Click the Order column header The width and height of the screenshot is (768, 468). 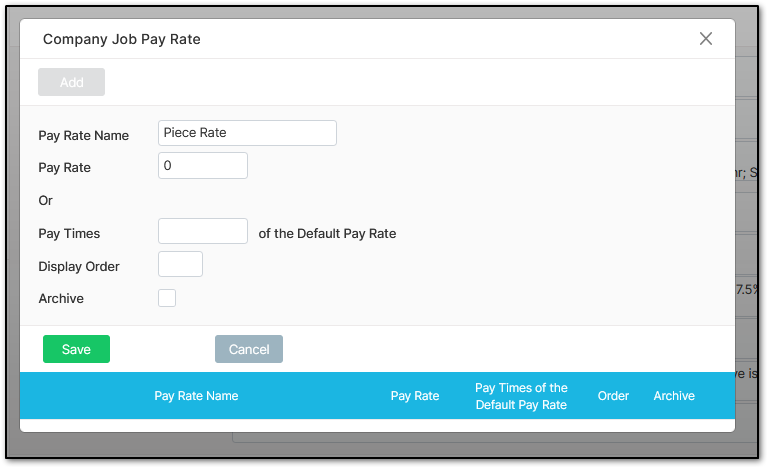(613, 396)
